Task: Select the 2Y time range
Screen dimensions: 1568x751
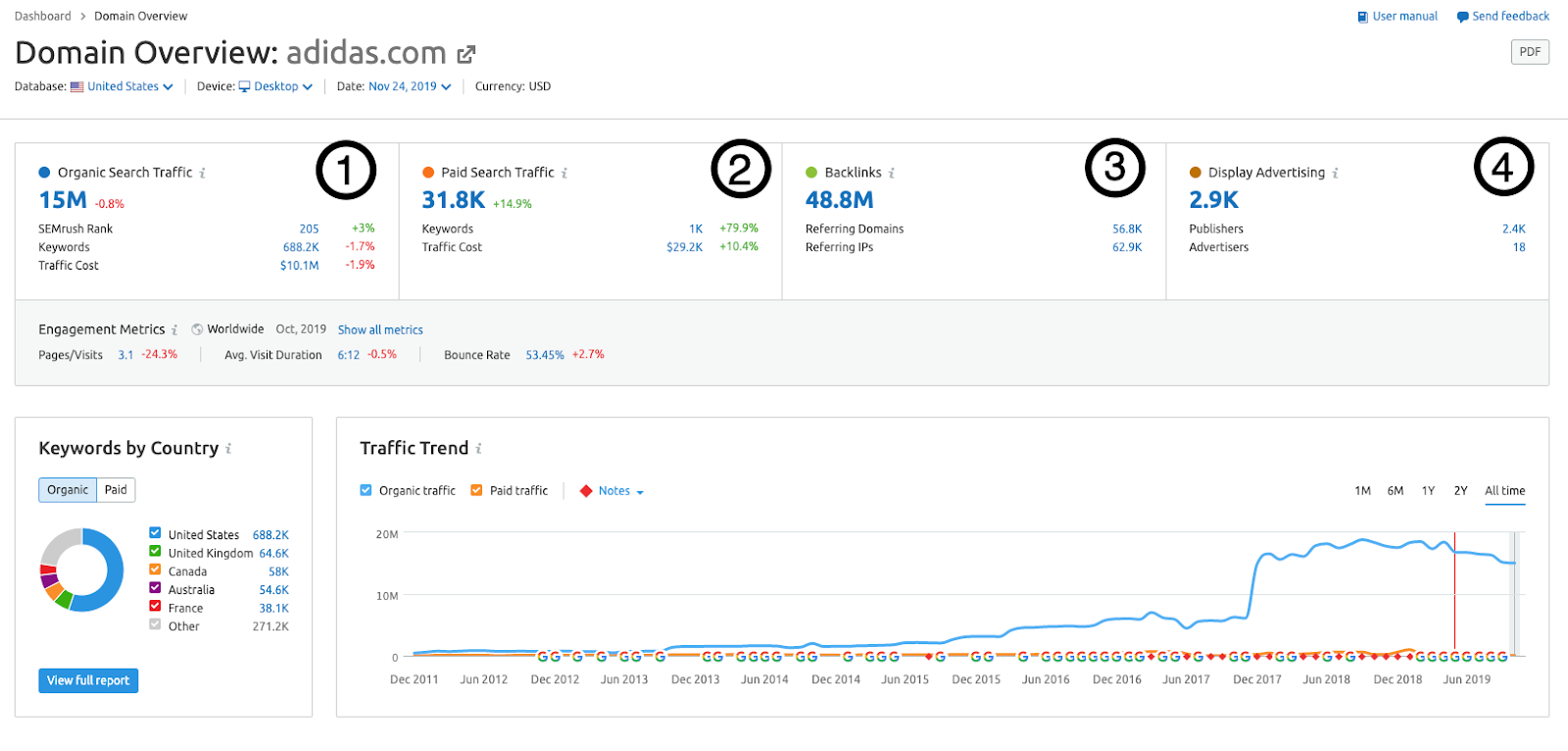Action: 1460,491
